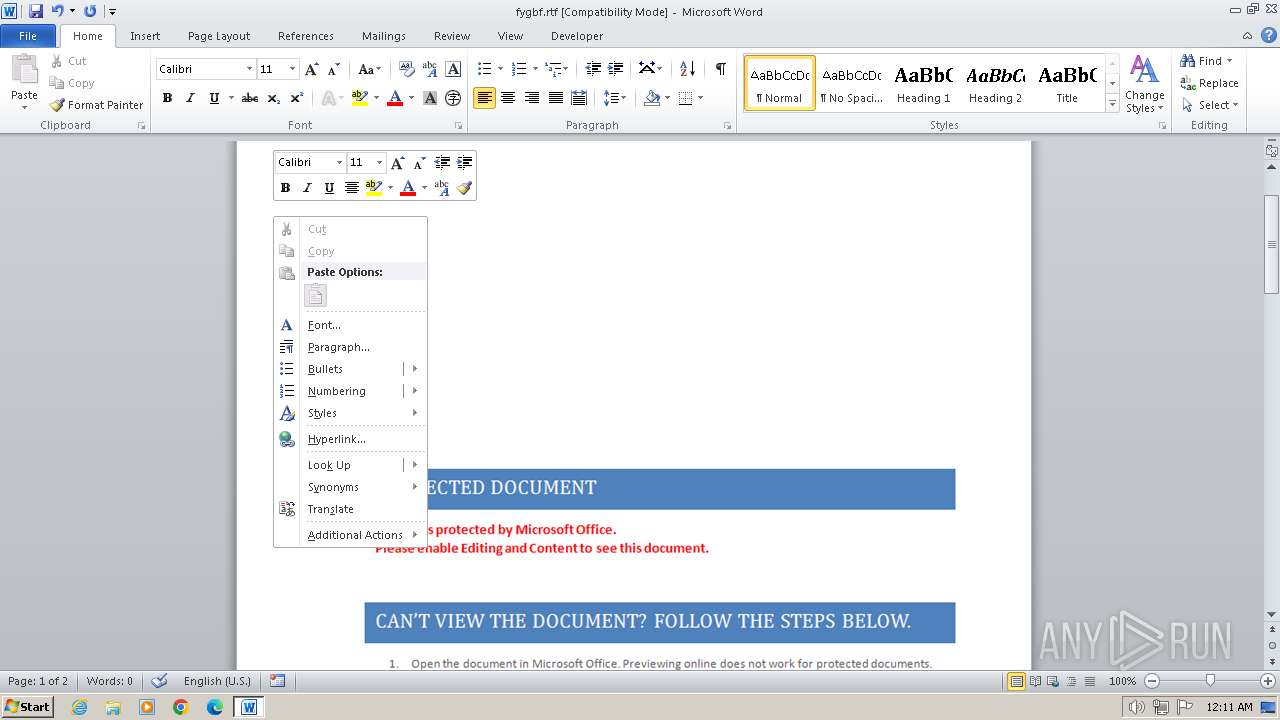Open the ribbon font name dropdown
This screenshot has height=720, width=1280.
(x=249, y=69)
